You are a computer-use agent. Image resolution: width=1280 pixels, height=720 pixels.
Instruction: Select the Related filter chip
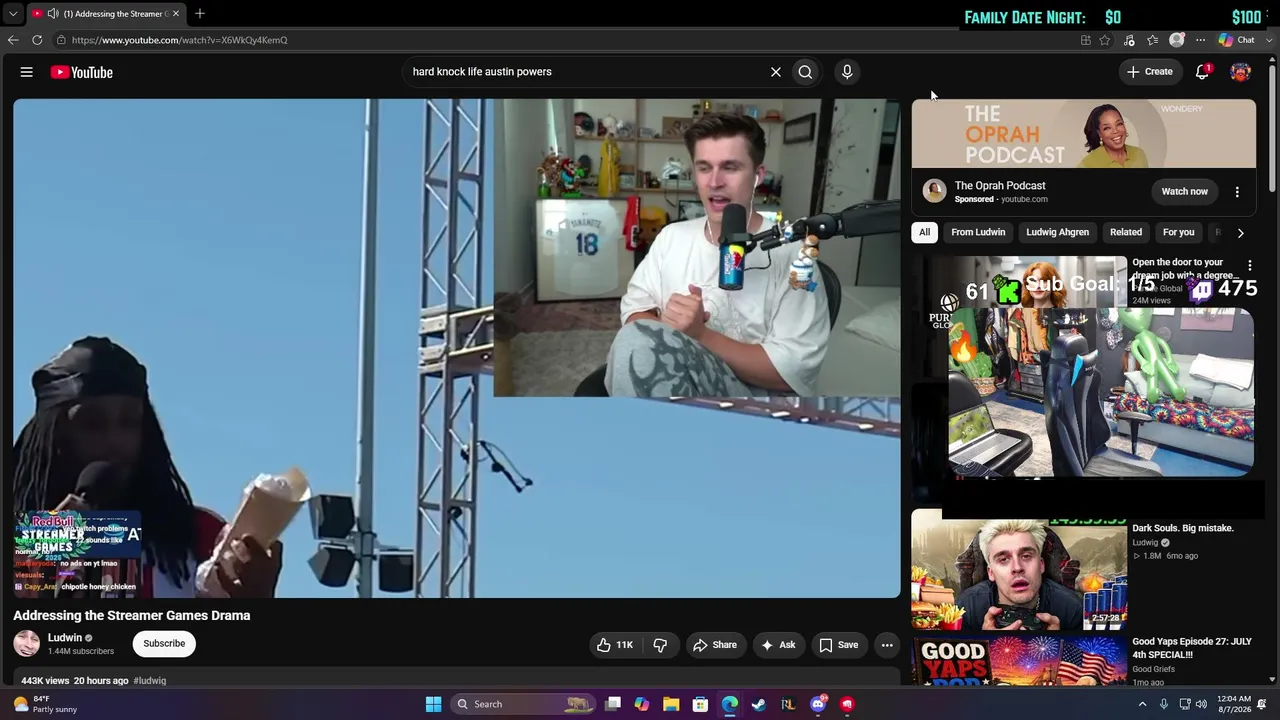pos(1126,233)
